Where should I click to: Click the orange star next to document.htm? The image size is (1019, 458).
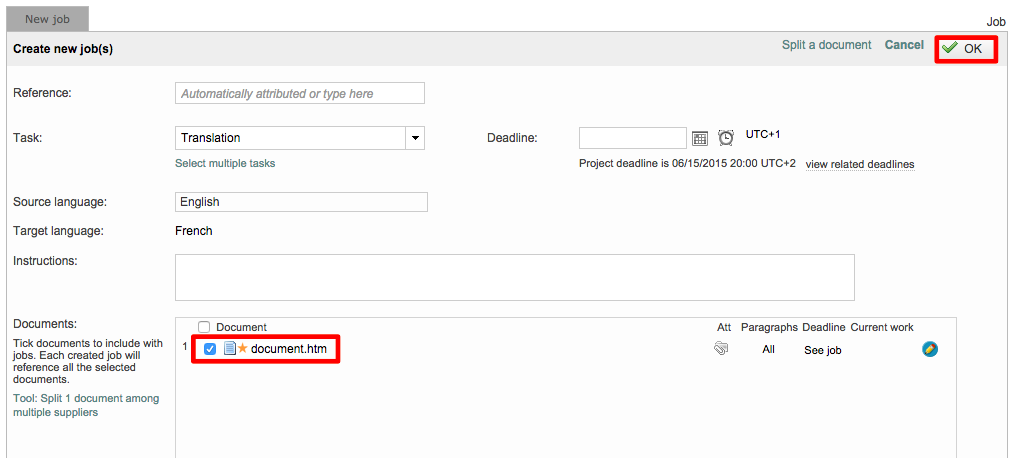(242, 349)
